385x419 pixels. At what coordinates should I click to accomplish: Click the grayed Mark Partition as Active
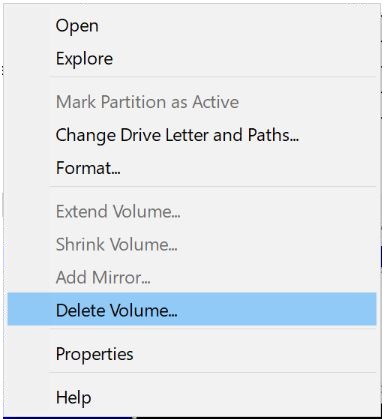192,102
